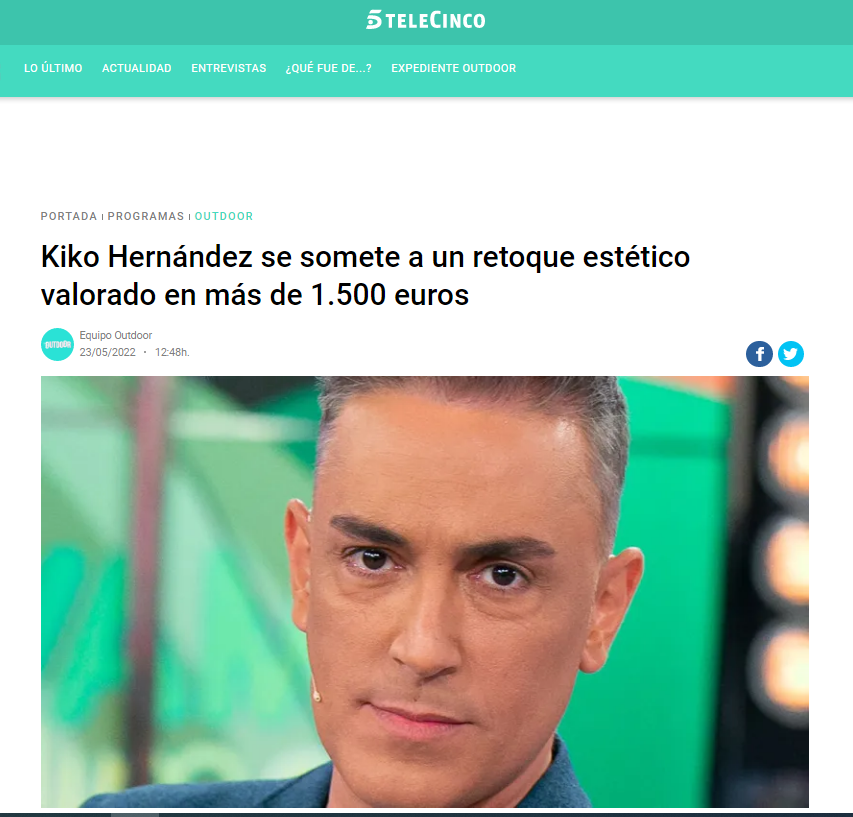Screen dimensions: 853x817
Task: Share the article on Facebook
Action: pos(759,354)
